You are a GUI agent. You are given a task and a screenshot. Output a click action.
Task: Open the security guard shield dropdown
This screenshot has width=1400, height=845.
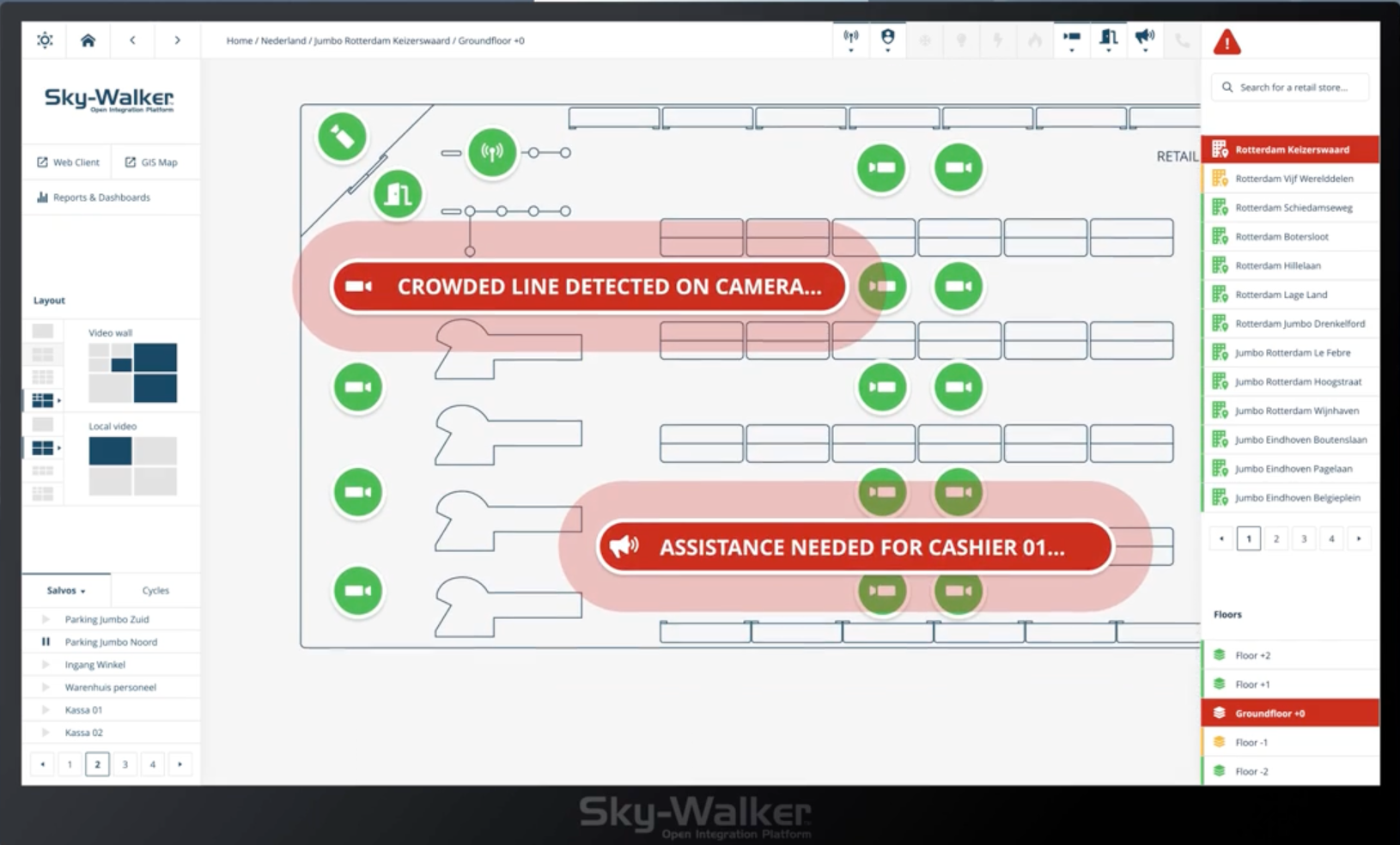pyautogui.click(x=888, y=40)
